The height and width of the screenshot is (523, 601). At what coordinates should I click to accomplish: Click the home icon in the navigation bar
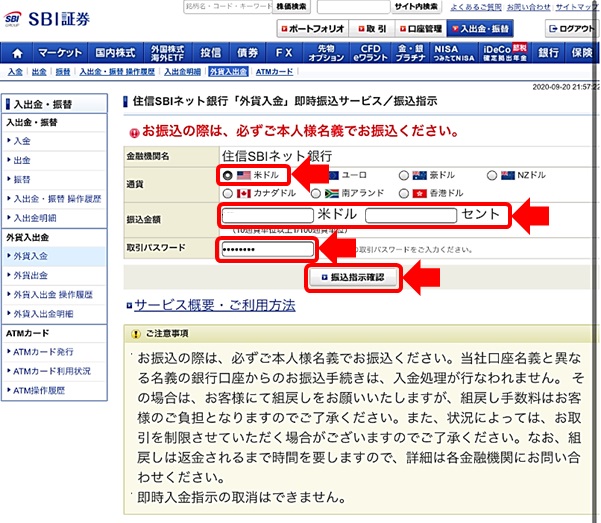(x=17, y=53)
